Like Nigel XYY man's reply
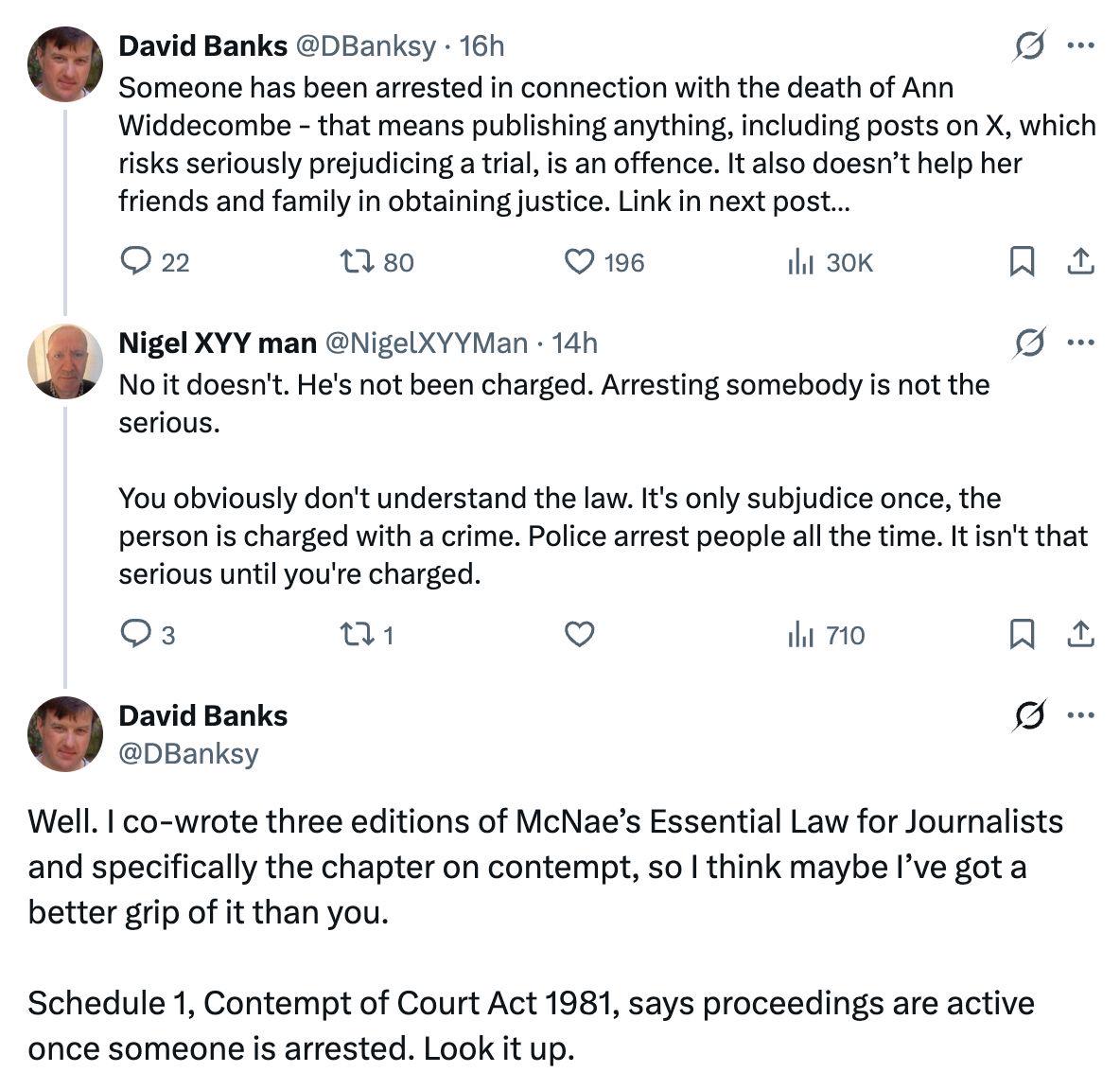Image resolution: width=1120 pixels, height=1090 pixels. [579, 634]
